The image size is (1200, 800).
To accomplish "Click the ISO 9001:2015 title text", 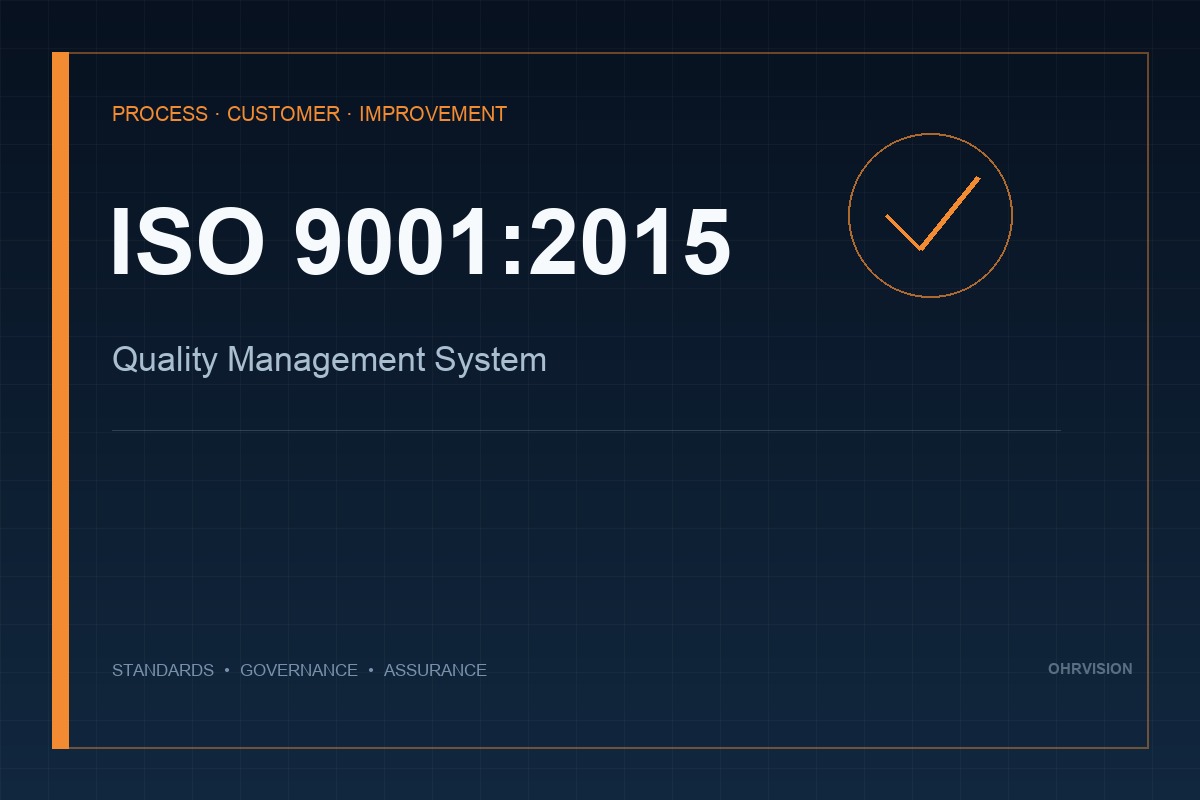I will click(420, 242).
